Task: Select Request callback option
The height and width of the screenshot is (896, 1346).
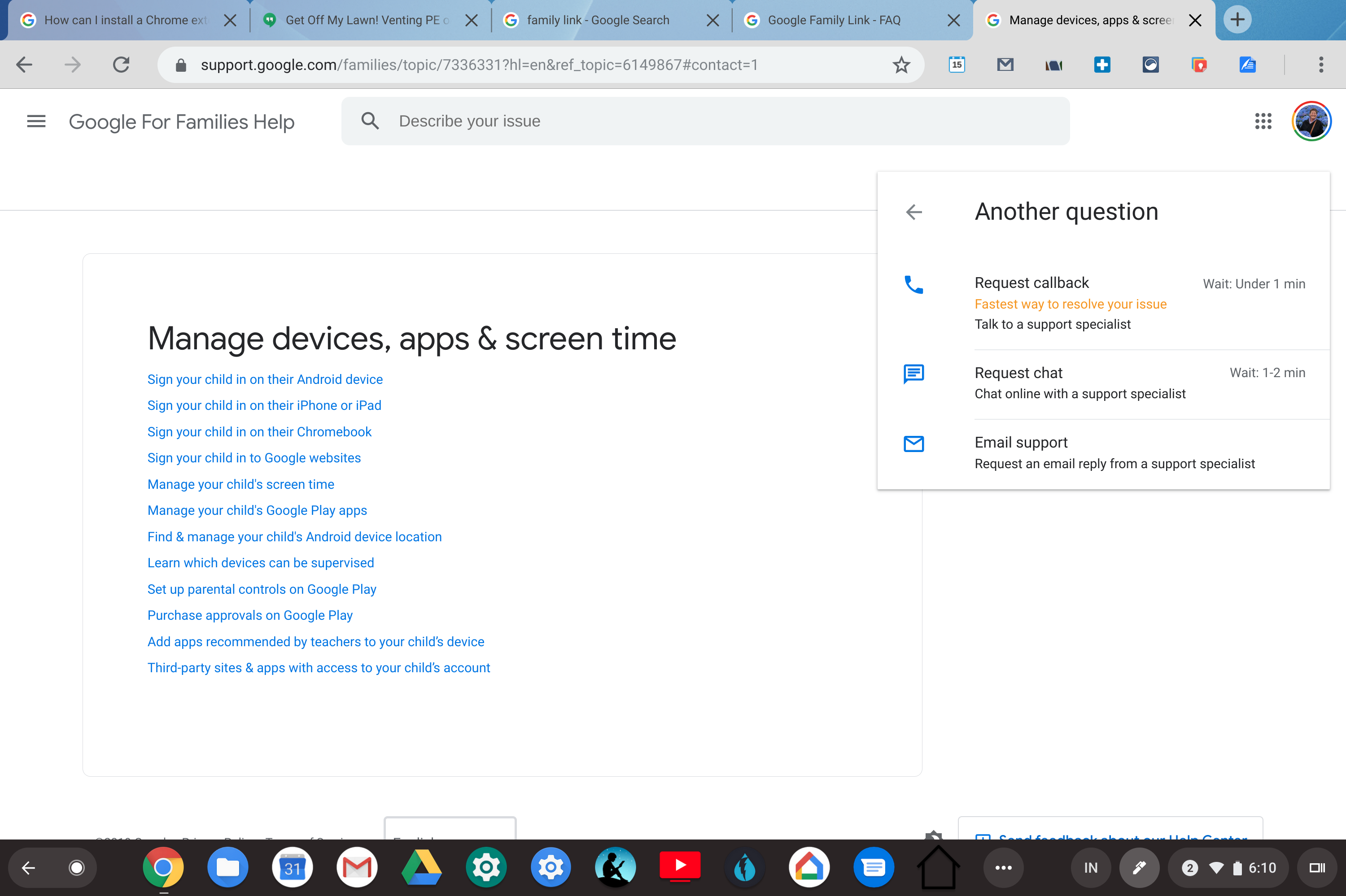Action: click(x=1103, y=304)
